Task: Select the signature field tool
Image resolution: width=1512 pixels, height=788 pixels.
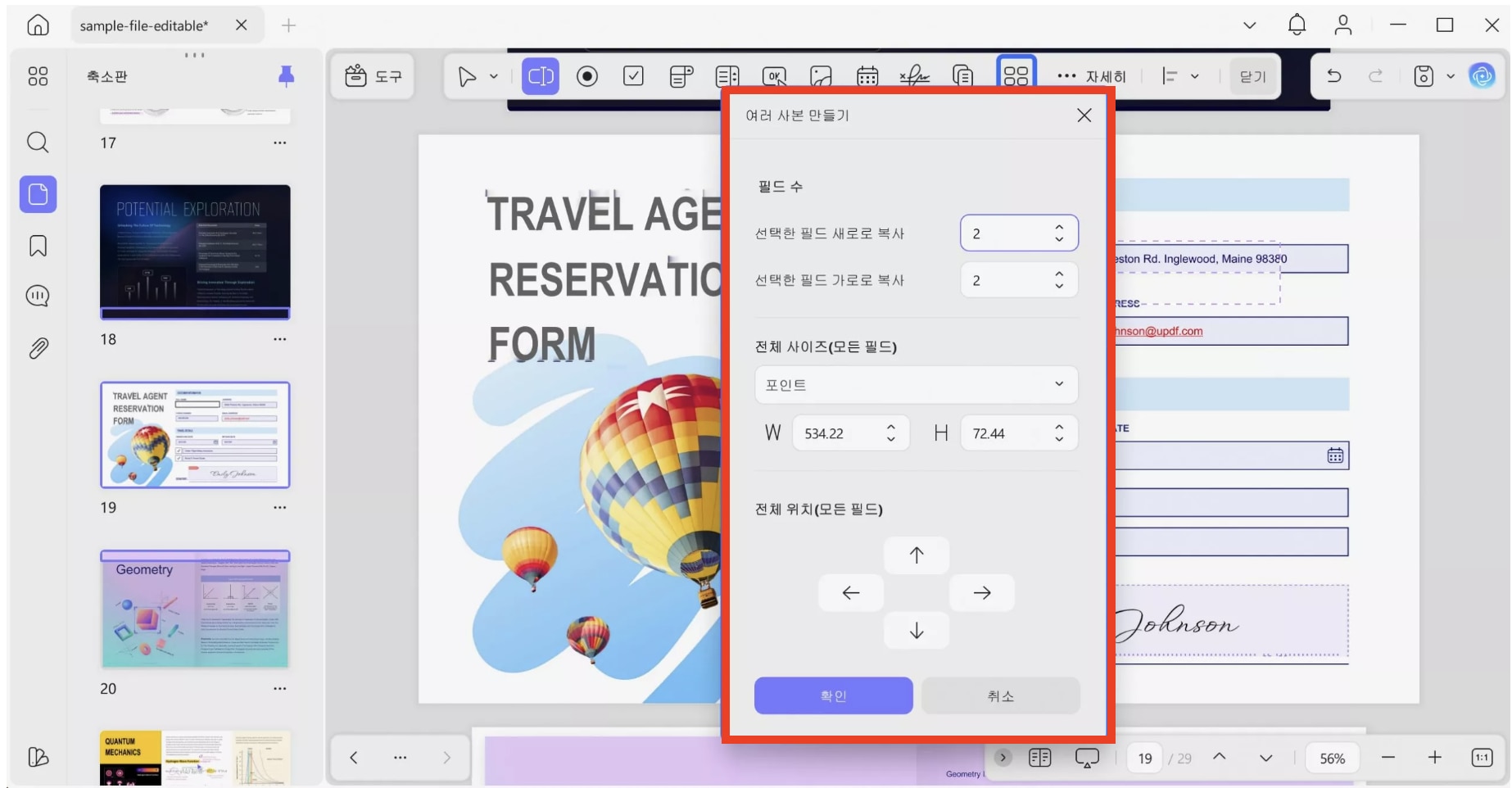Action: pos(914,76)
